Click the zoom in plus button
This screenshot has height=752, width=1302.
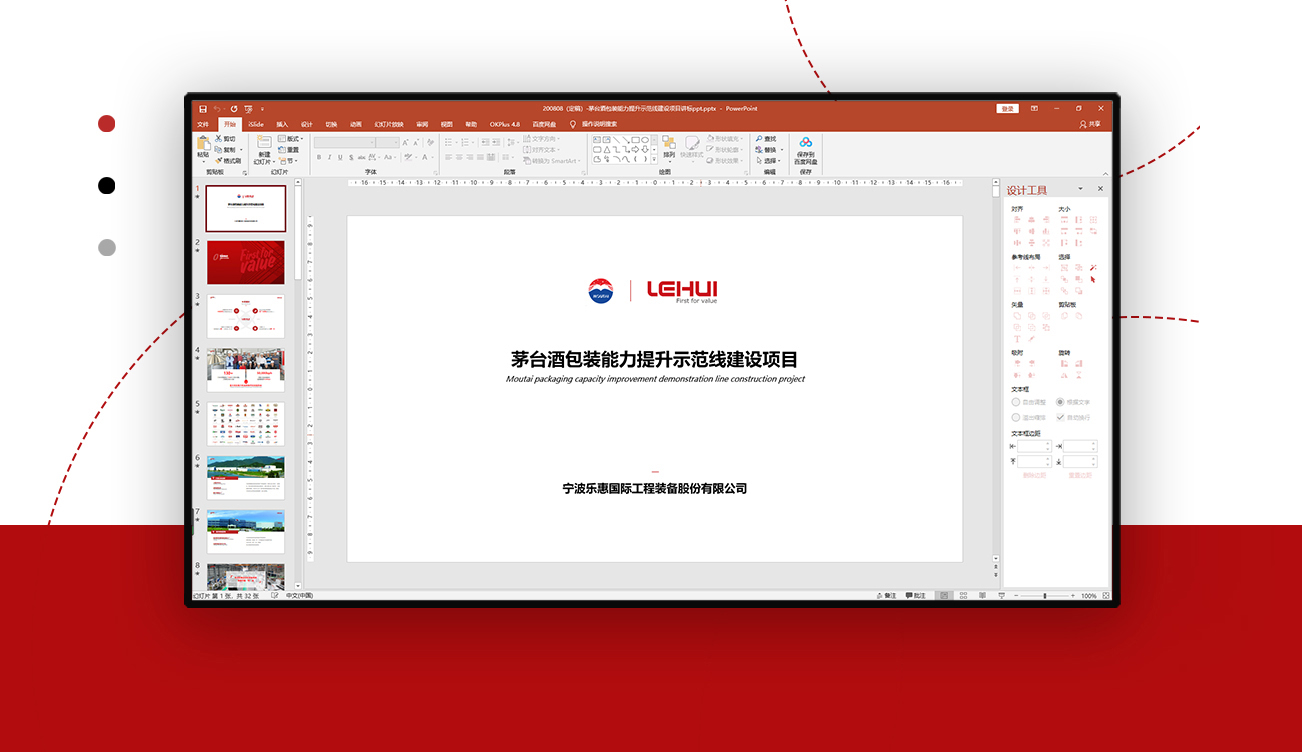[x=1072, y=595]
